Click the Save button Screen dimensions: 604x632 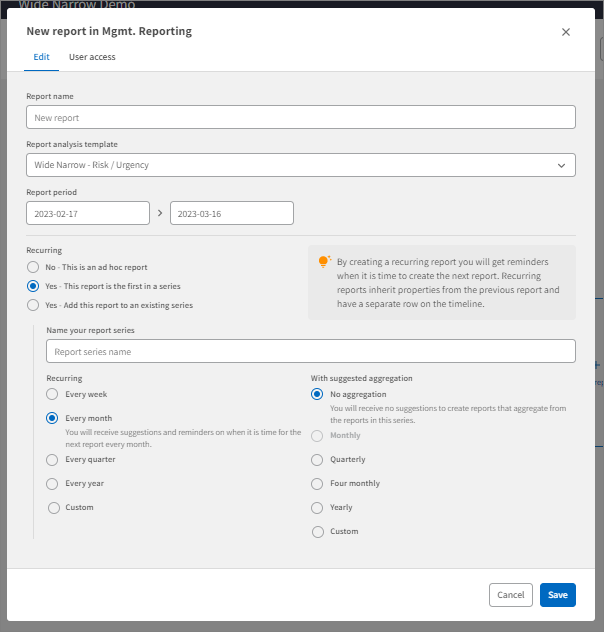[x=557, y=595]
